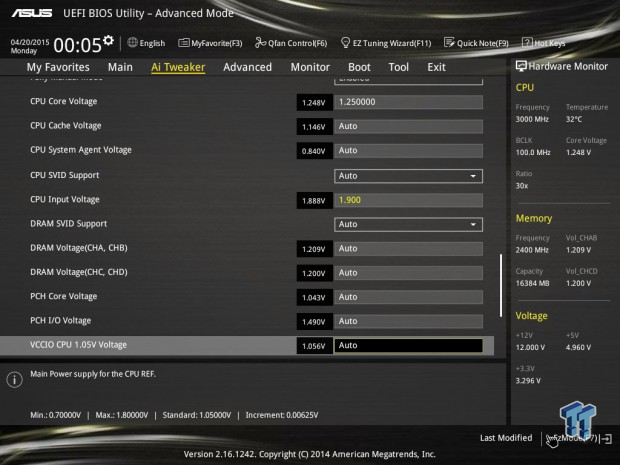Click the 1.056V VCCIO reading box
This screenshot has height=465, width=620.
(x=314, y=346)
